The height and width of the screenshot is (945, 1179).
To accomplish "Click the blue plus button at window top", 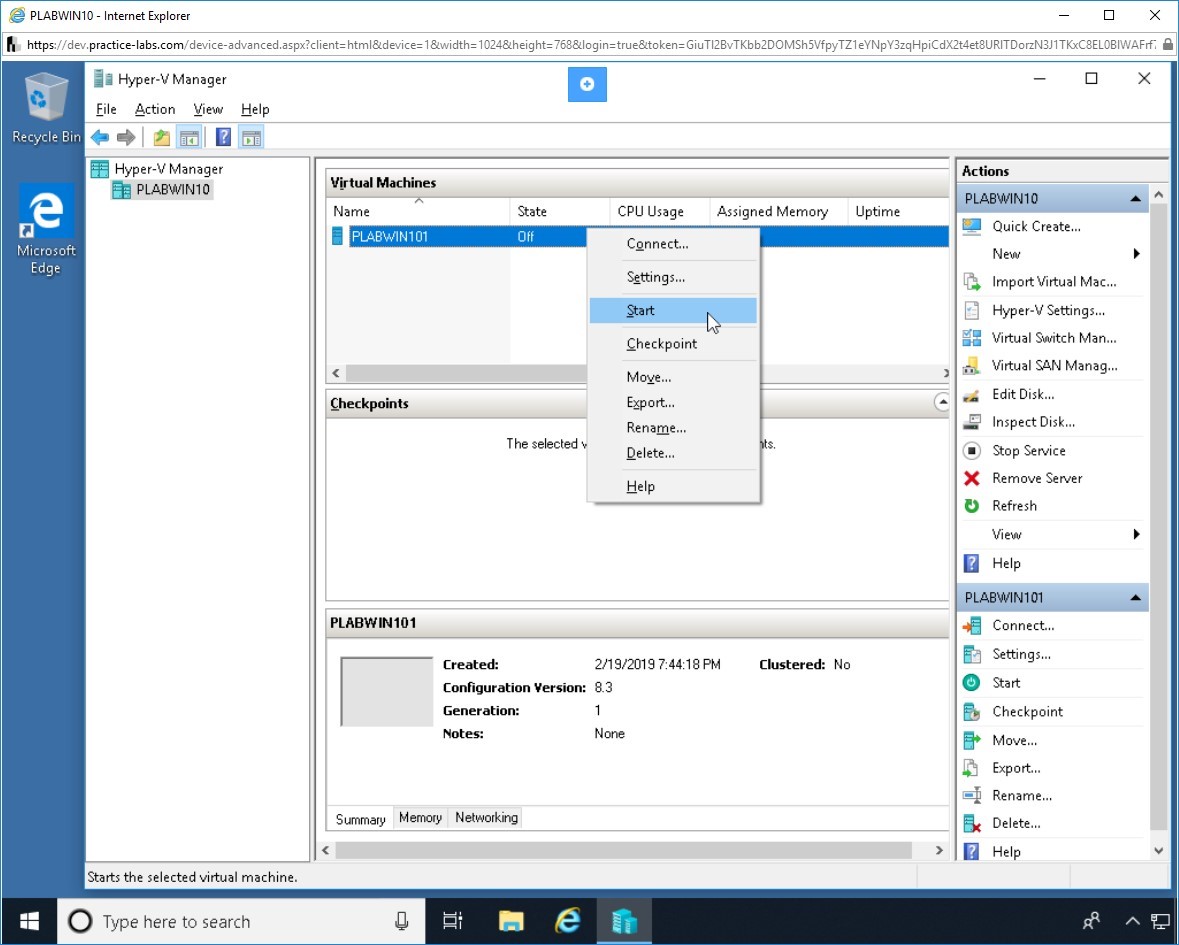I will (587, 84).
